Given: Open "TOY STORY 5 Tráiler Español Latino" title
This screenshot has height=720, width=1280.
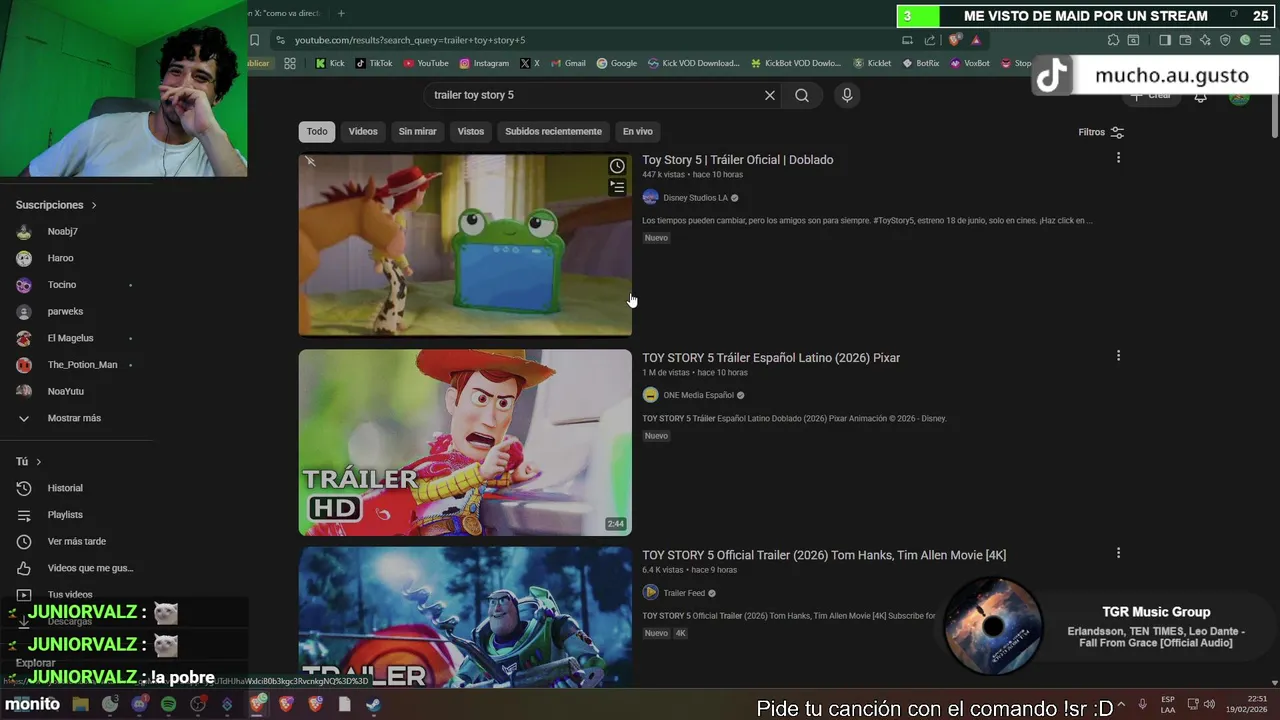Looking at the screenshot, I should click(771, 358).
